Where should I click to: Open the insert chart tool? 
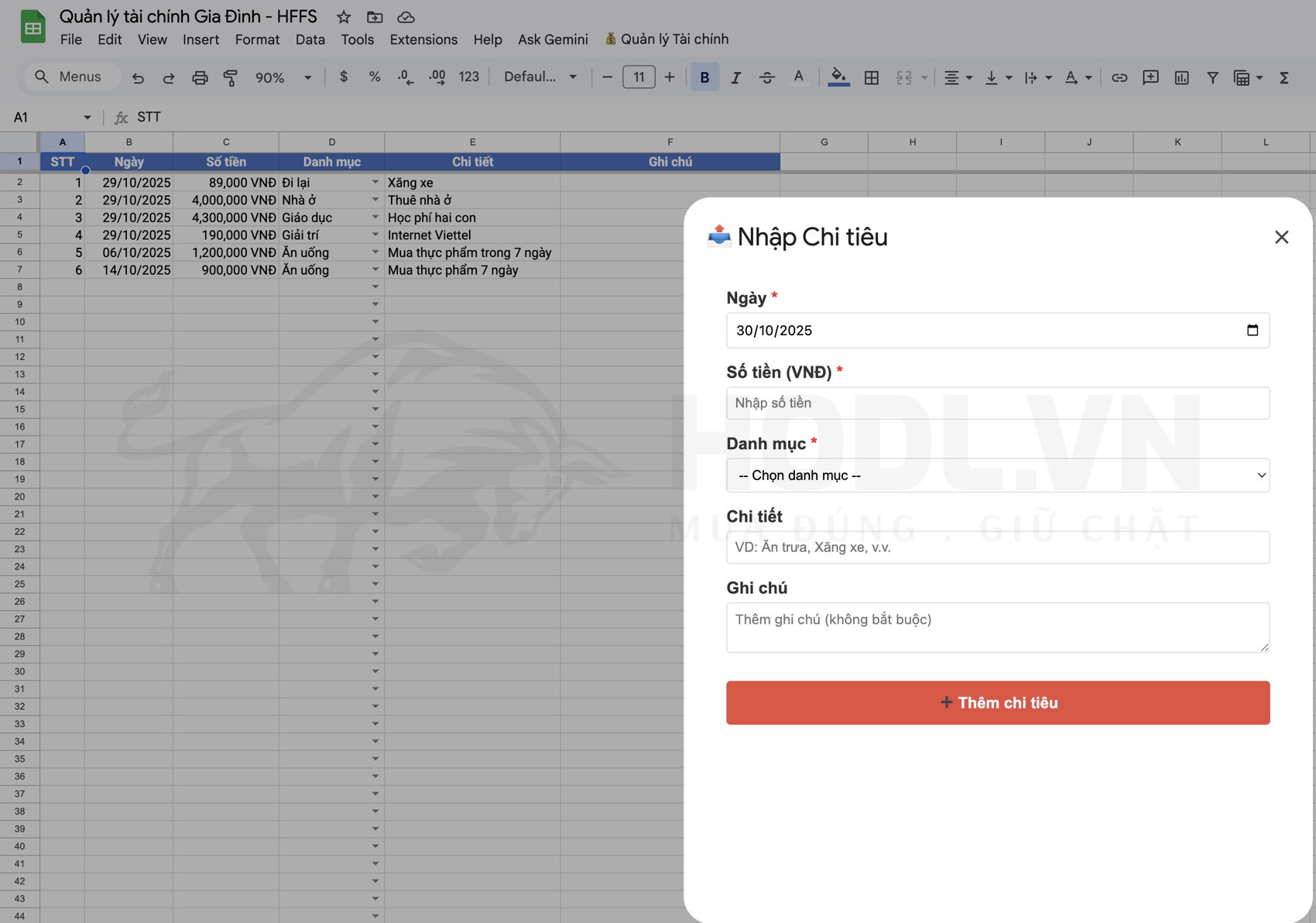(x=1181, y=77)
